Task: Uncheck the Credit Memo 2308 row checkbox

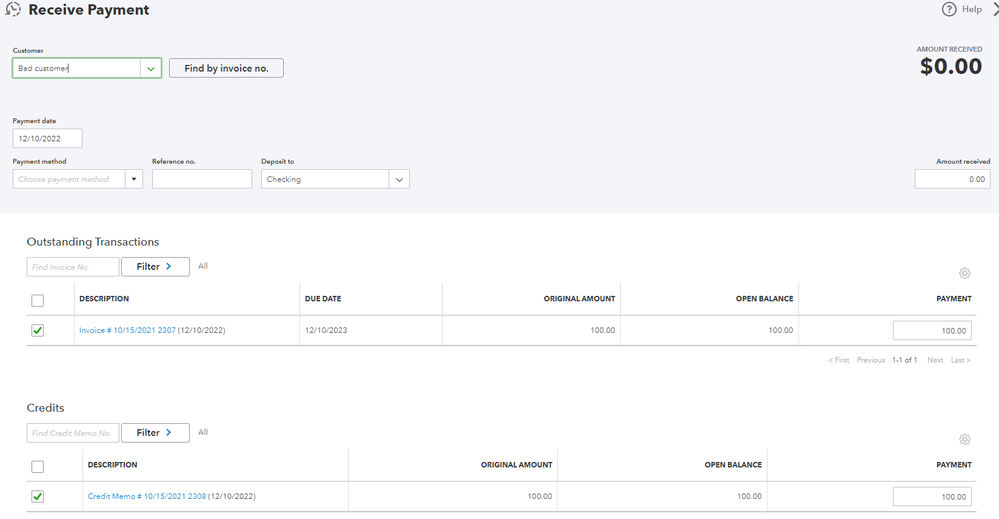Action: coord(38,496)
